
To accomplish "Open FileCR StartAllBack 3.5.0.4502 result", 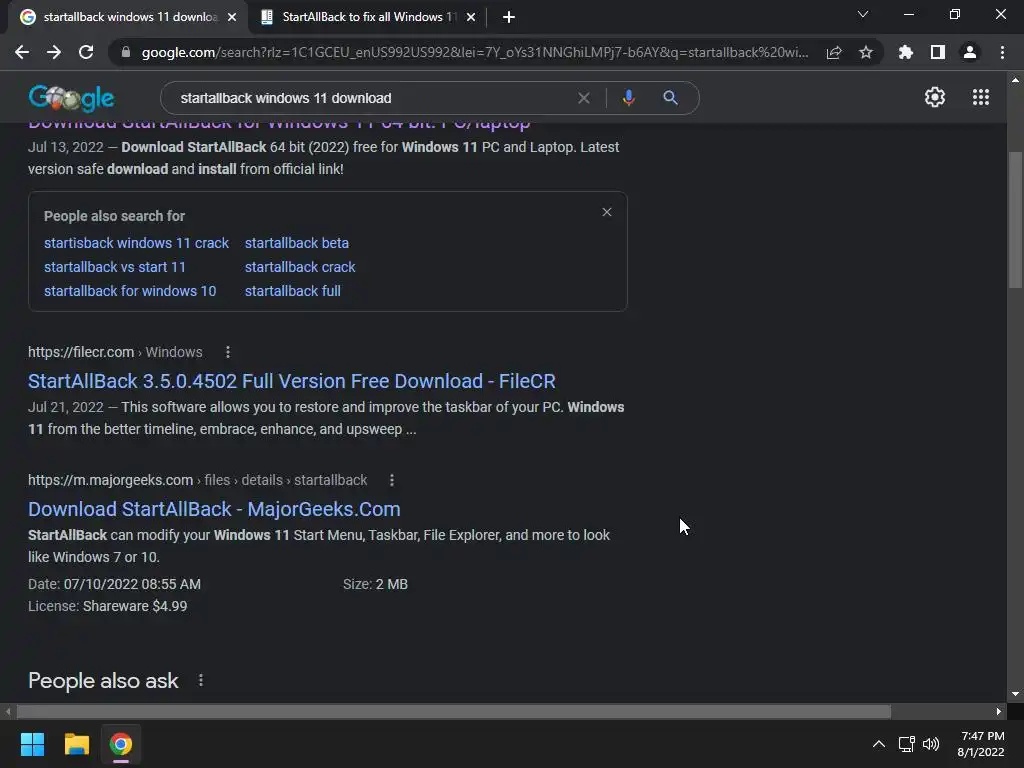I will (x=292, y=381).
